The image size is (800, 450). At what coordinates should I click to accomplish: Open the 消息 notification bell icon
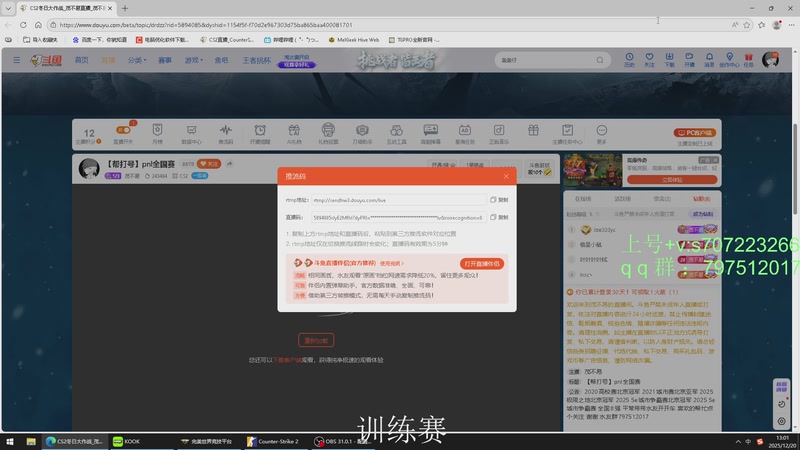tap(709, 60)
